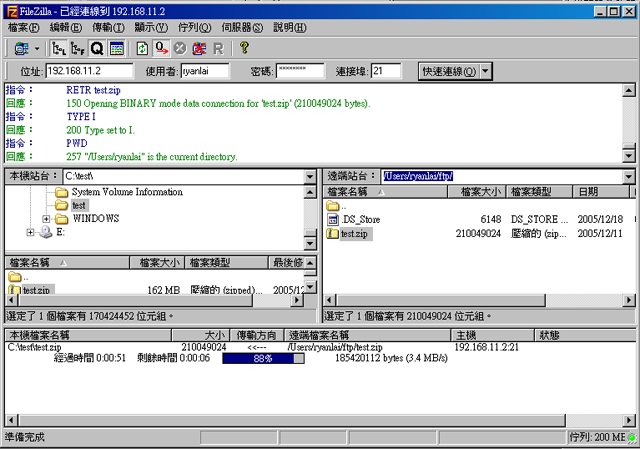Screen dimensions: 640x449
Task: Select the test folder in local tree
Action: click(x=79, y=205)
